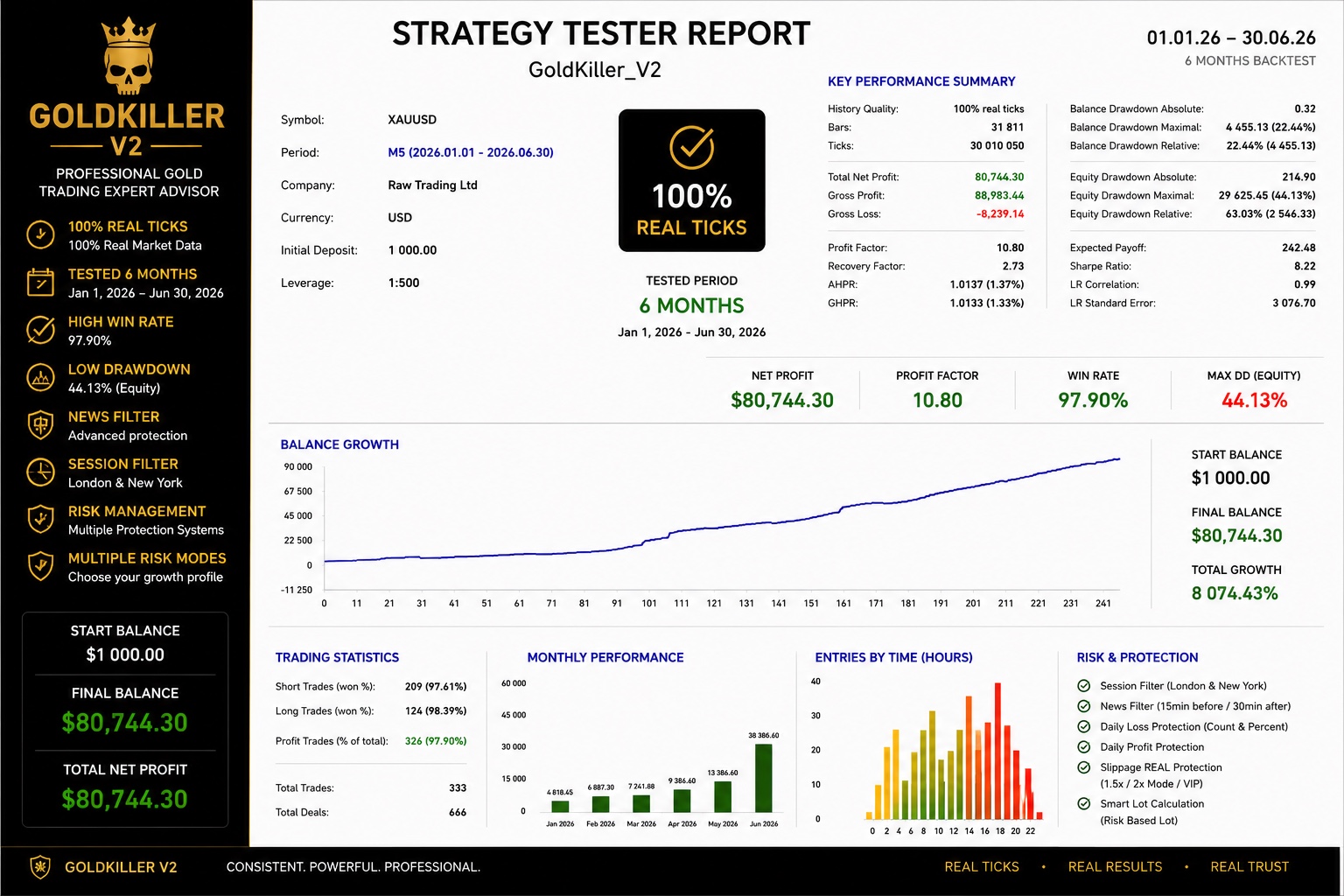Click the RISK & PROTECTION heading
The image size is (1344, 896).
pyautogui.click(x=1137, y=658)
